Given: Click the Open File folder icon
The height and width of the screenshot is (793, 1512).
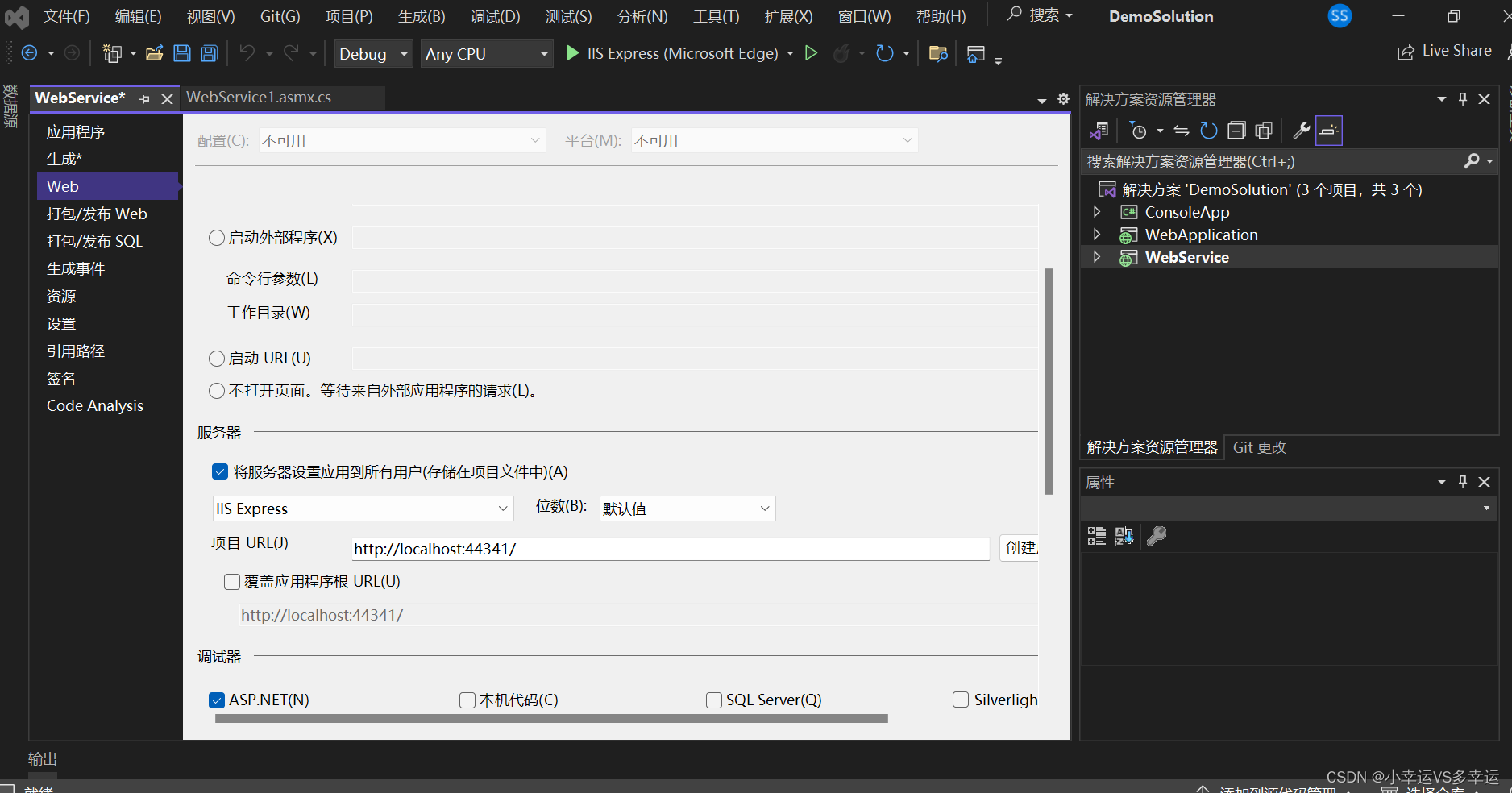Looking at the screenshot, I should coord(154,53).
